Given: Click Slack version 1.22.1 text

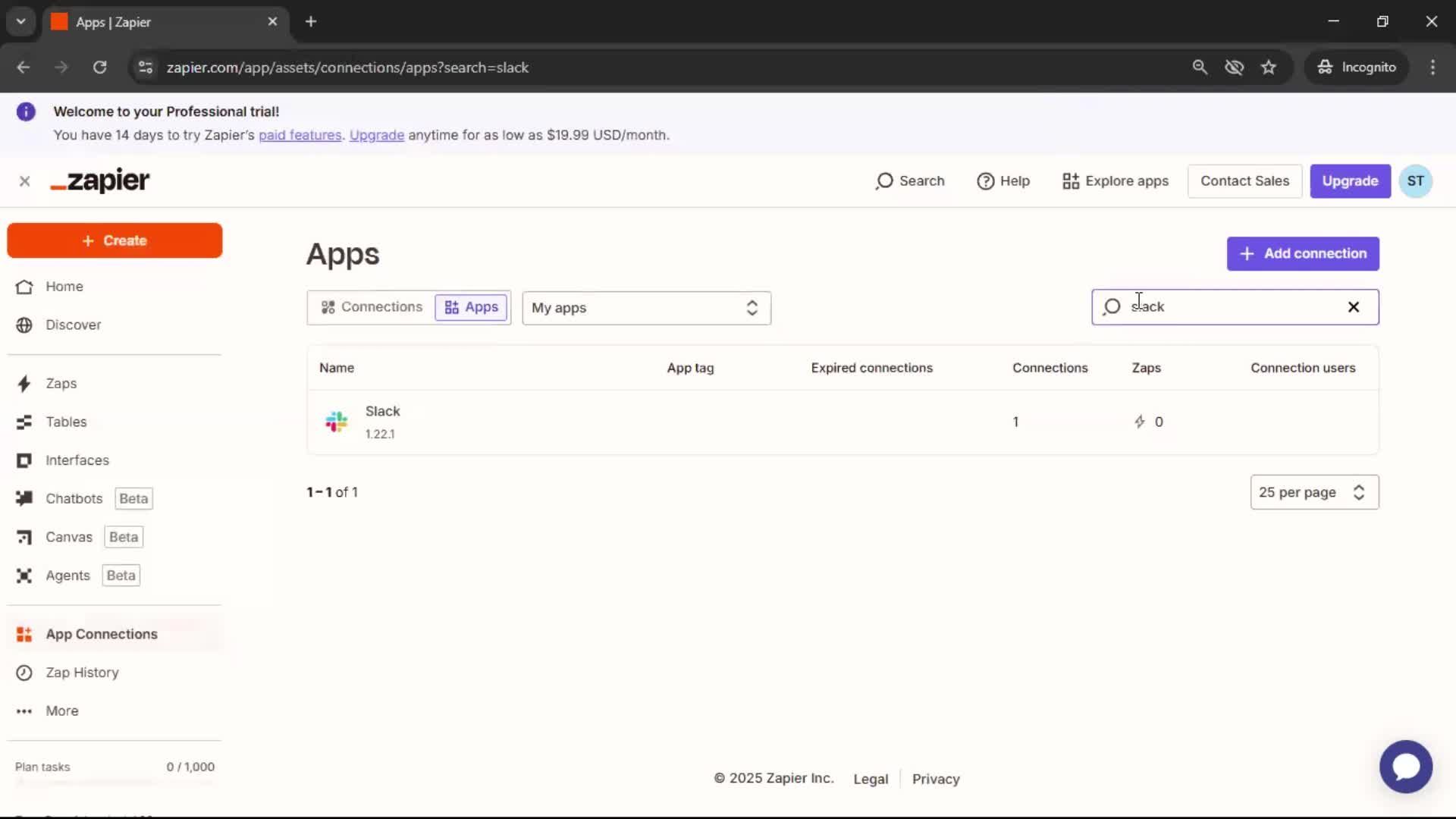Looking at the screenshot, I should [380, 435].
